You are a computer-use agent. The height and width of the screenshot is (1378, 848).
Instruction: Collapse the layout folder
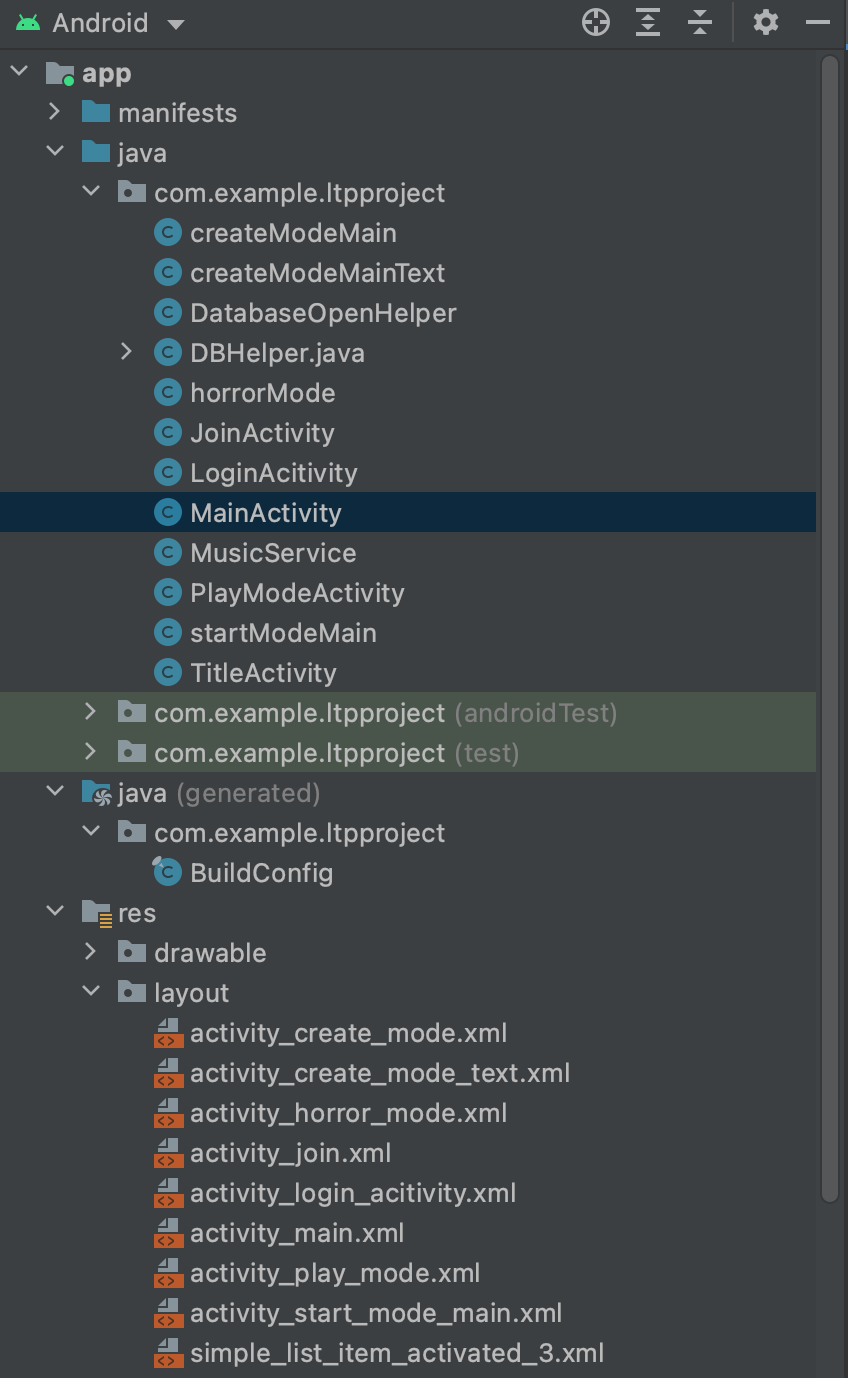pos(91,992)
